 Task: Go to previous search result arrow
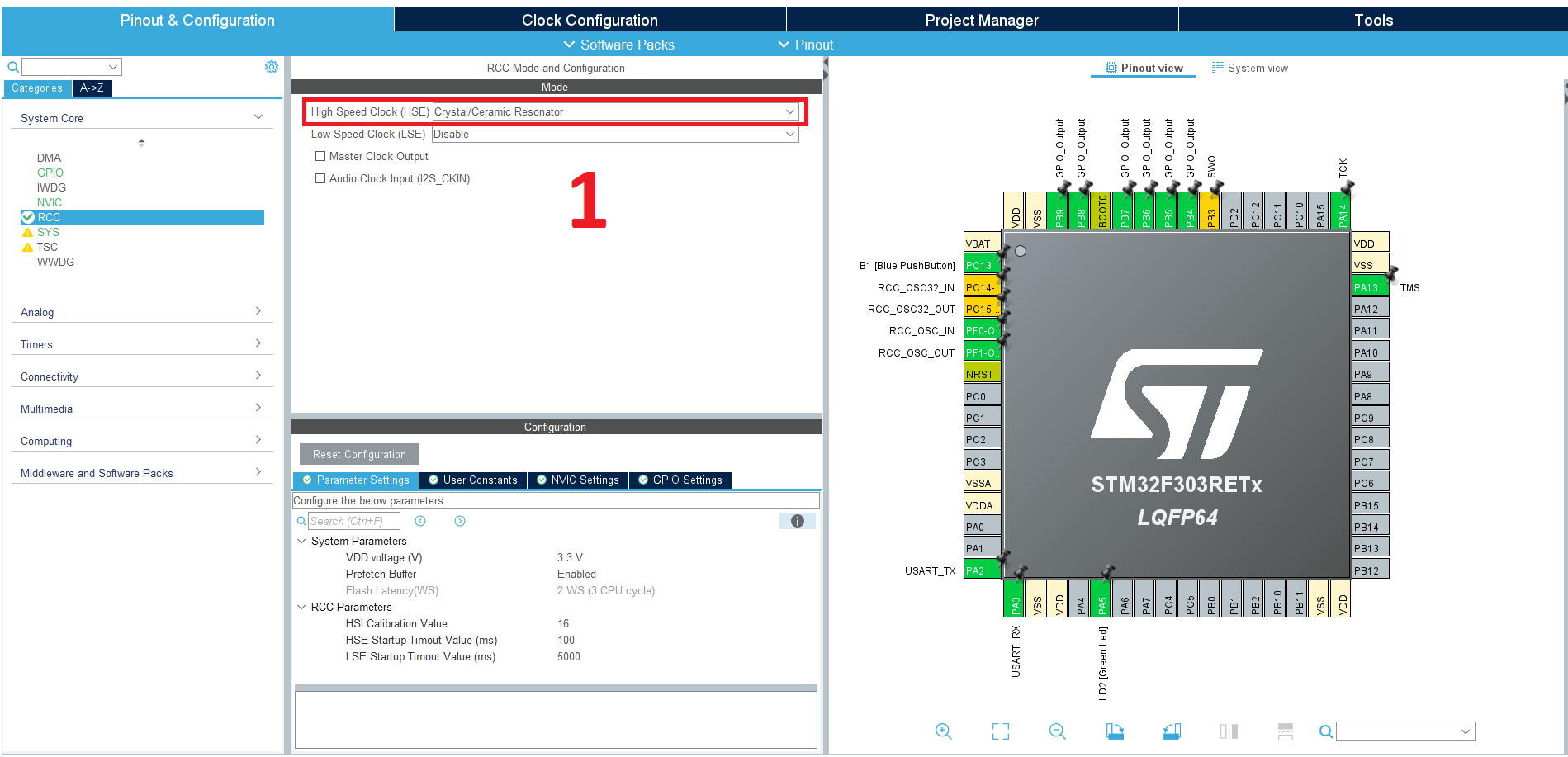(x=420, y=521)
